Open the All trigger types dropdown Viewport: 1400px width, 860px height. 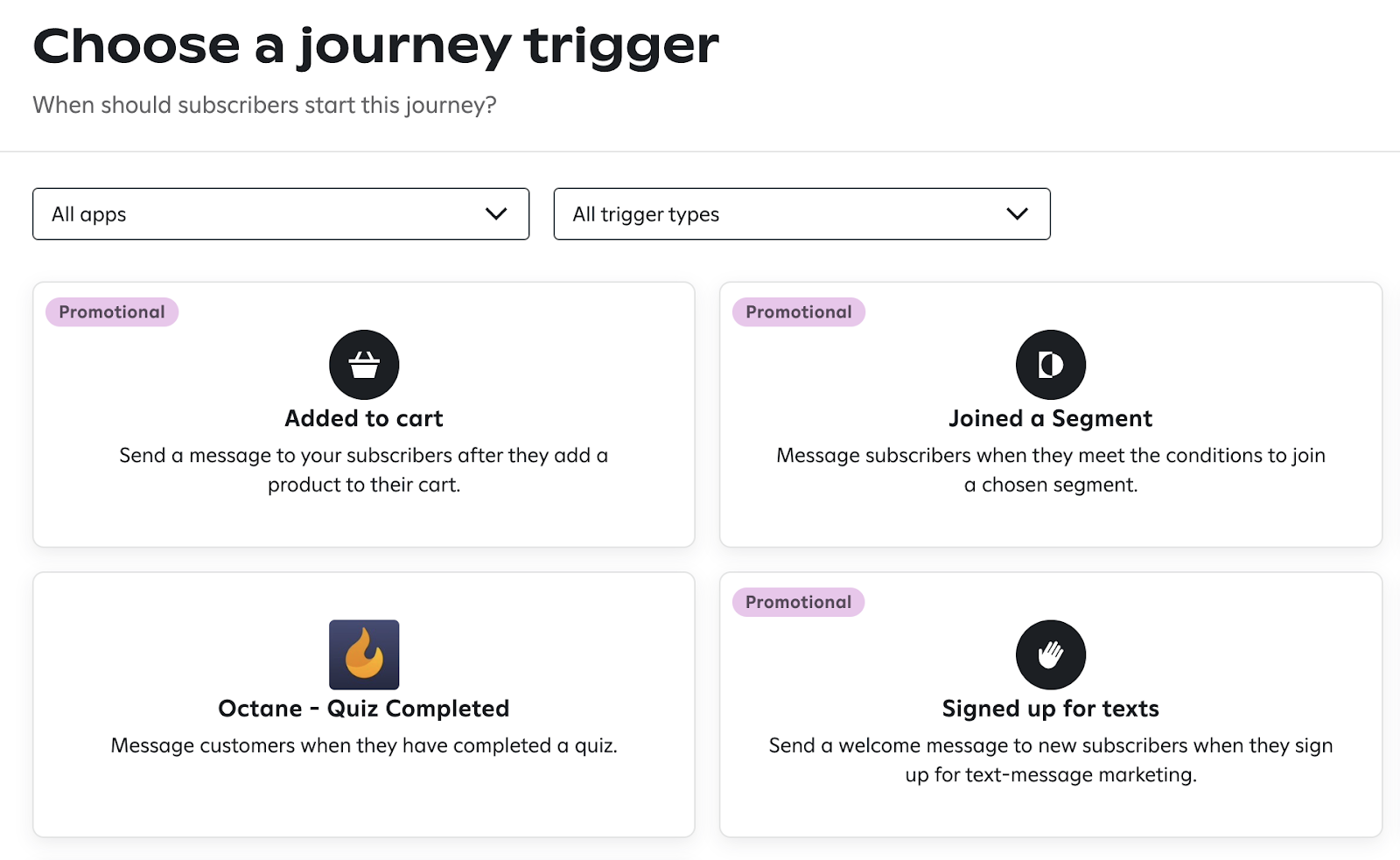(x=801, y=214)
